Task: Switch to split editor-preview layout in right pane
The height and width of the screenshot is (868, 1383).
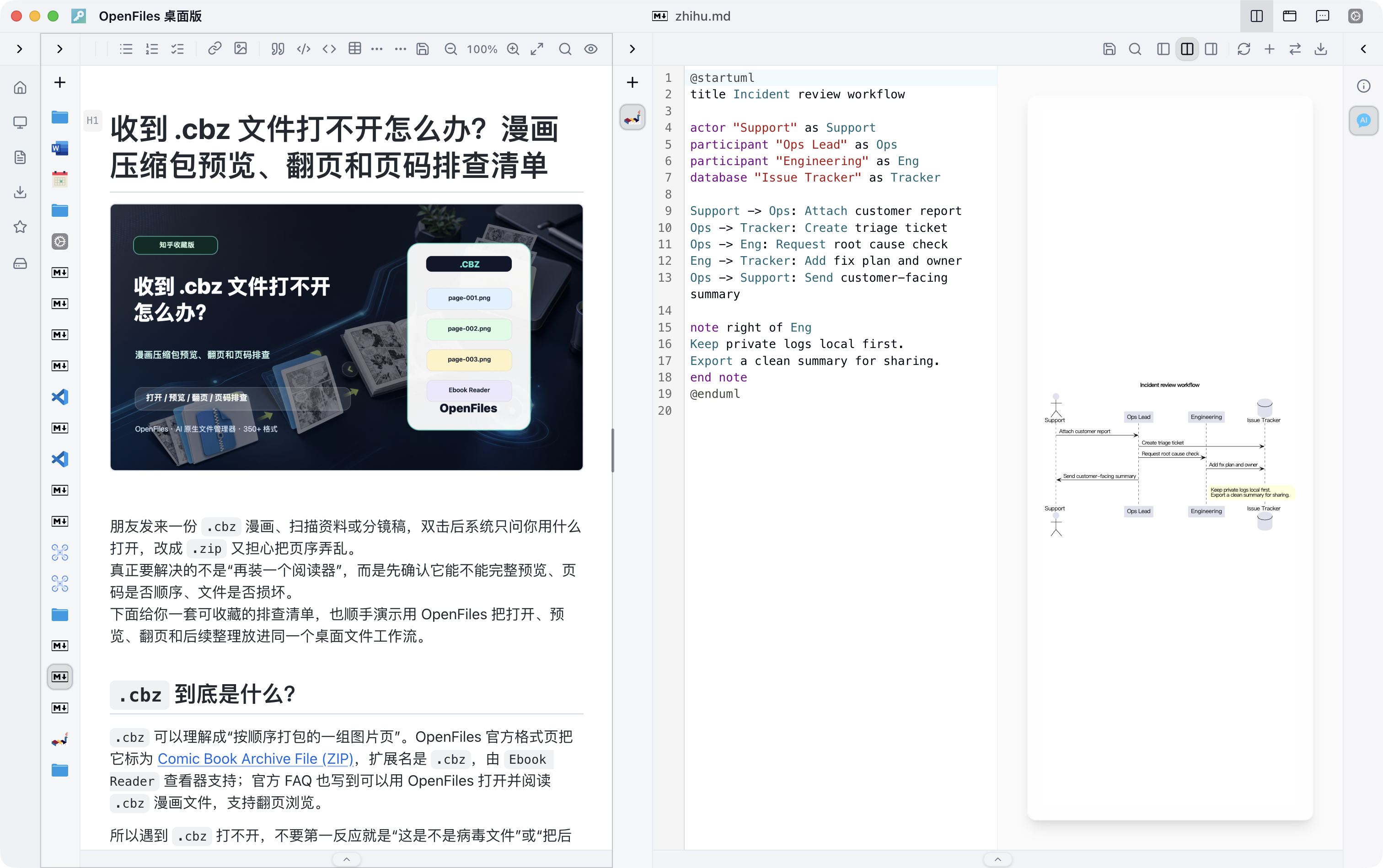Action: pos(1187,49)
